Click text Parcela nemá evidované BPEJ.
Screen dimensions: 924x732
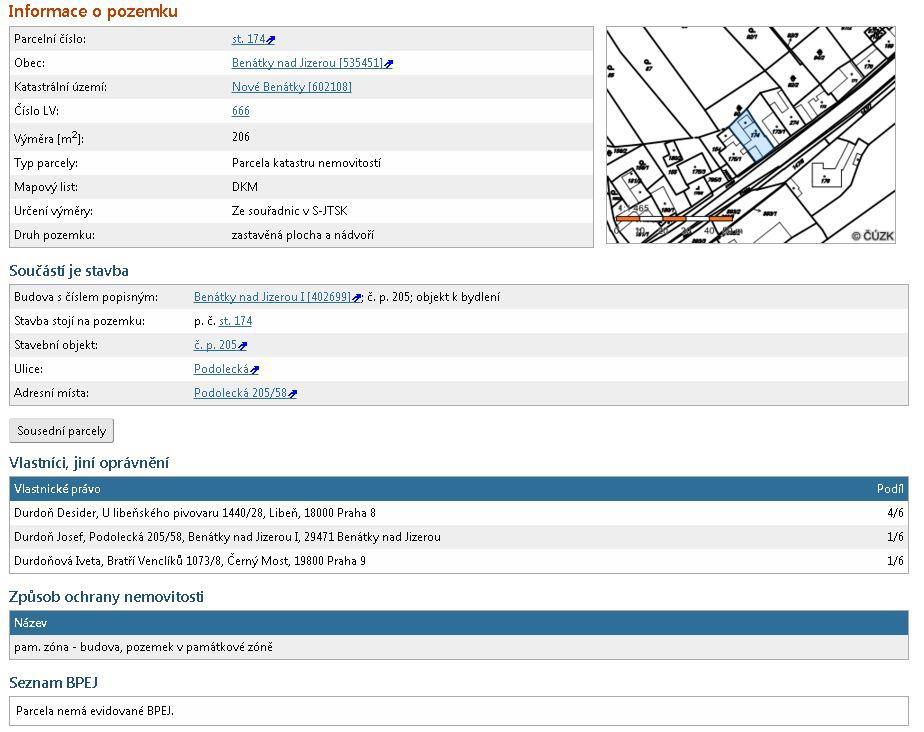[x=95, y=711]
